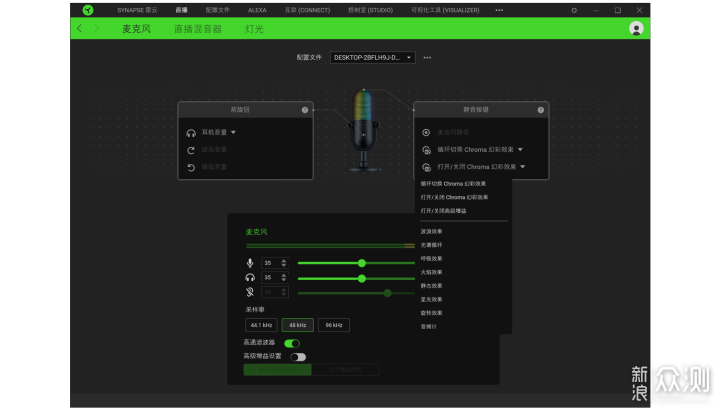Click the overflow dots in the top menu bar
720x411 pixels.
[x=499, y=10]
